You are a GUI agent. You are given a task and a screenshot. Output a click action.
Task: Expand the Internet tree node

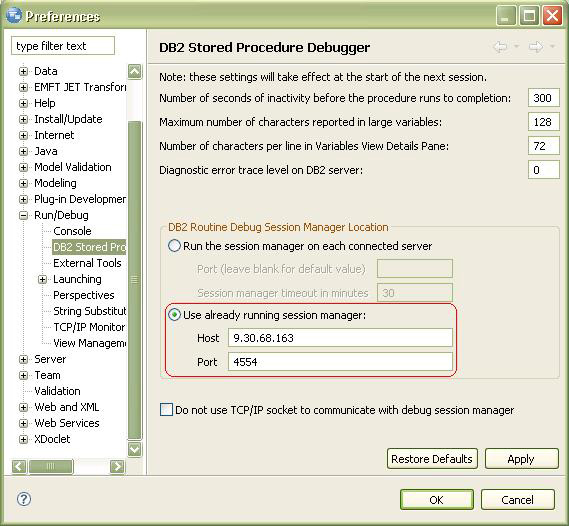(x=23, y=135)
